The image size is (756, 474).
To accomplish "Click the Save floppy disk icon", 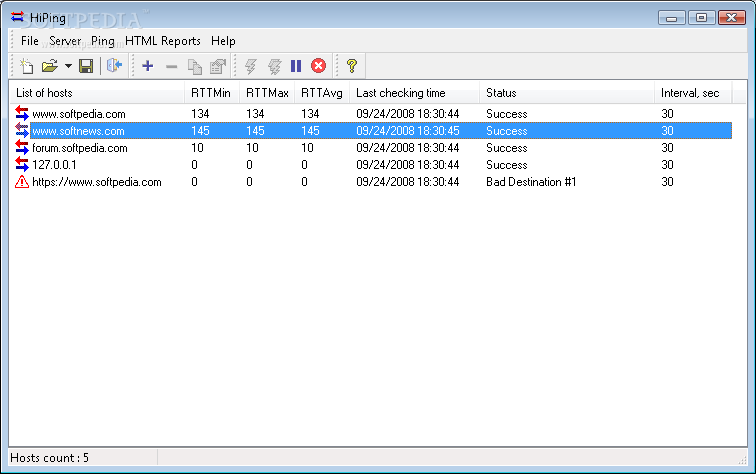I will coord(86,66).
